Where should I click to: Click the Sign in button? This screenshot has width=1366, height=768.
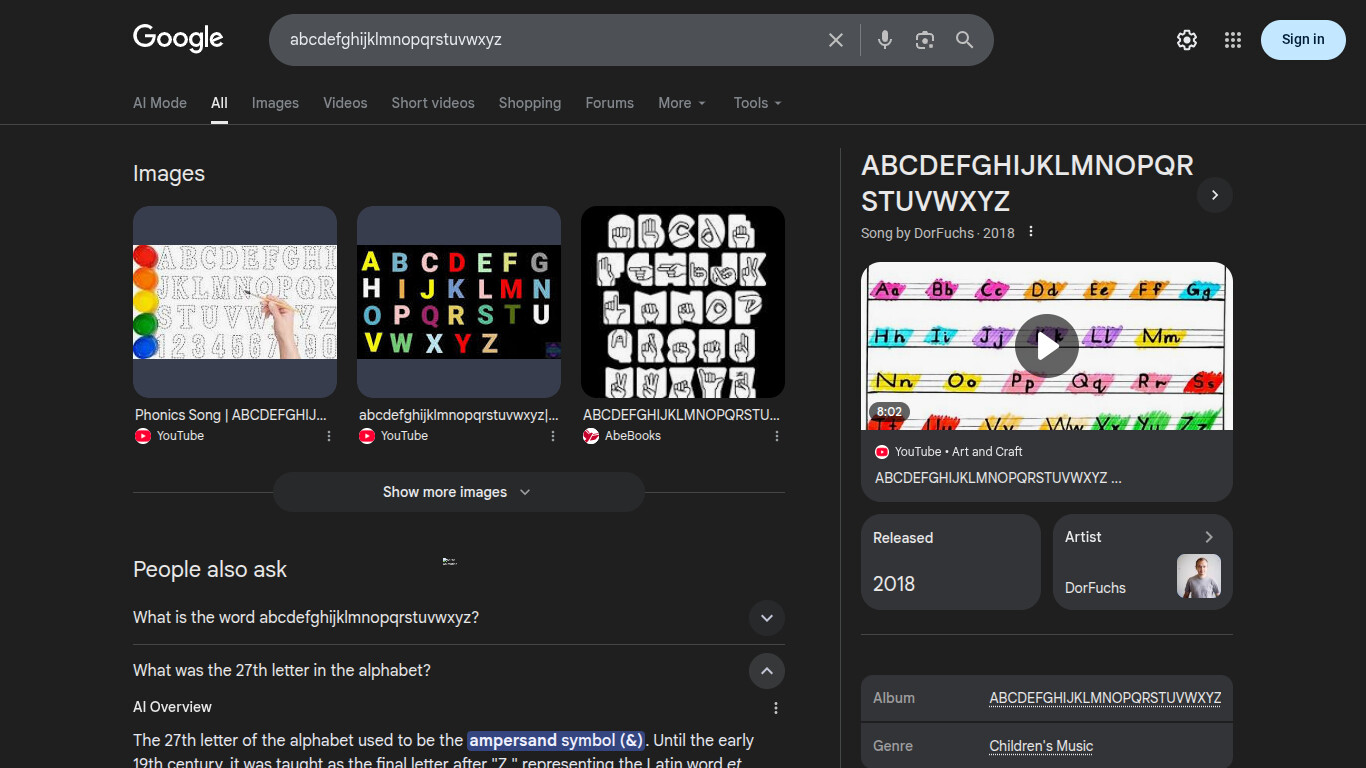click(1302, 40)
